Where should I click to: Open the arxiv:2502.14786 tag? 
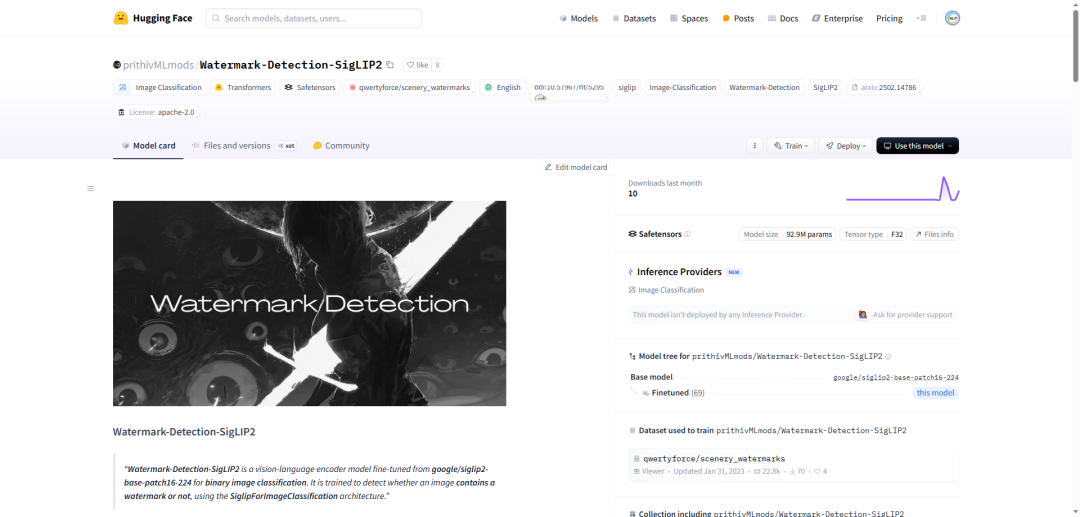[884, 87]
